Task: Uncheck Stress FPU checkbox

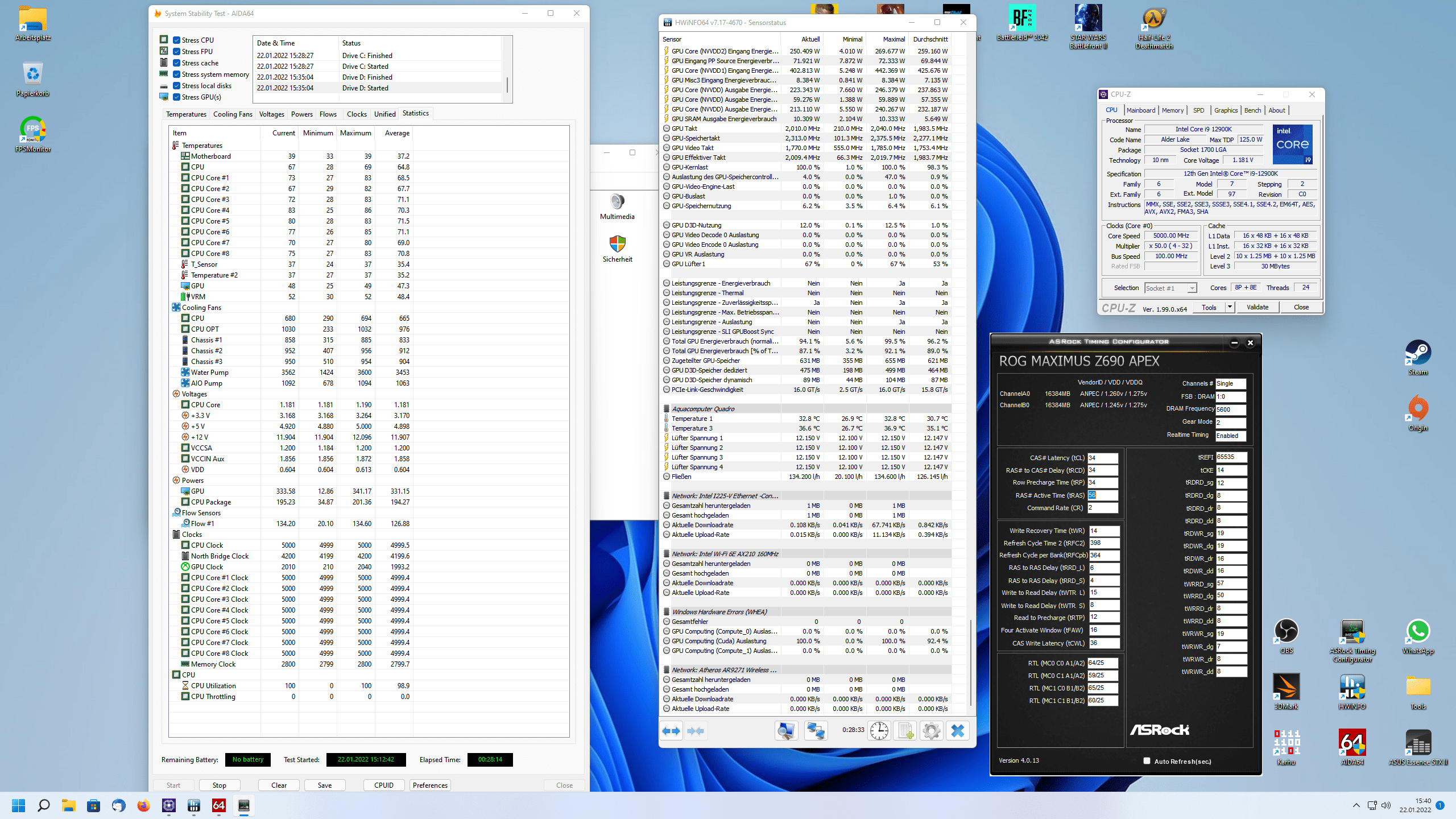Action: pyautogui.click(x=177, y=52)
